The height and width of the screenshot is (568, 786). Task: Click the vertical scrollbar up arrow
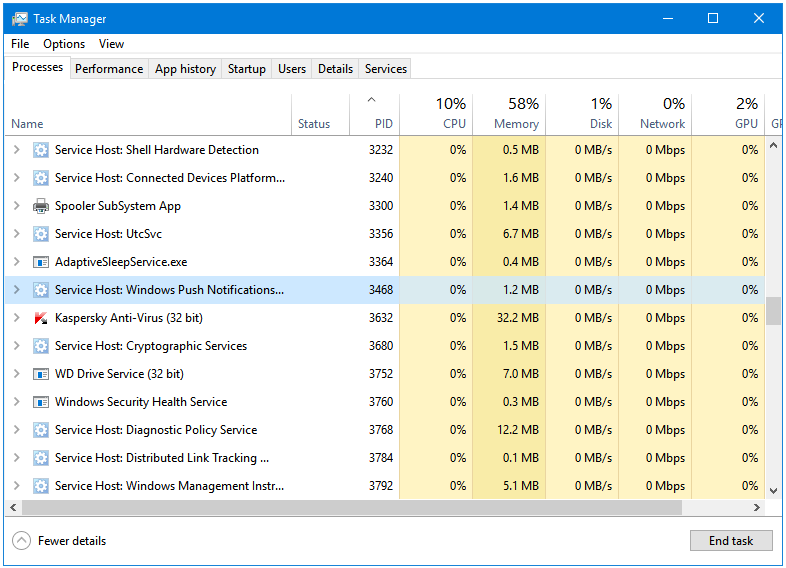[x=773, y=145]
